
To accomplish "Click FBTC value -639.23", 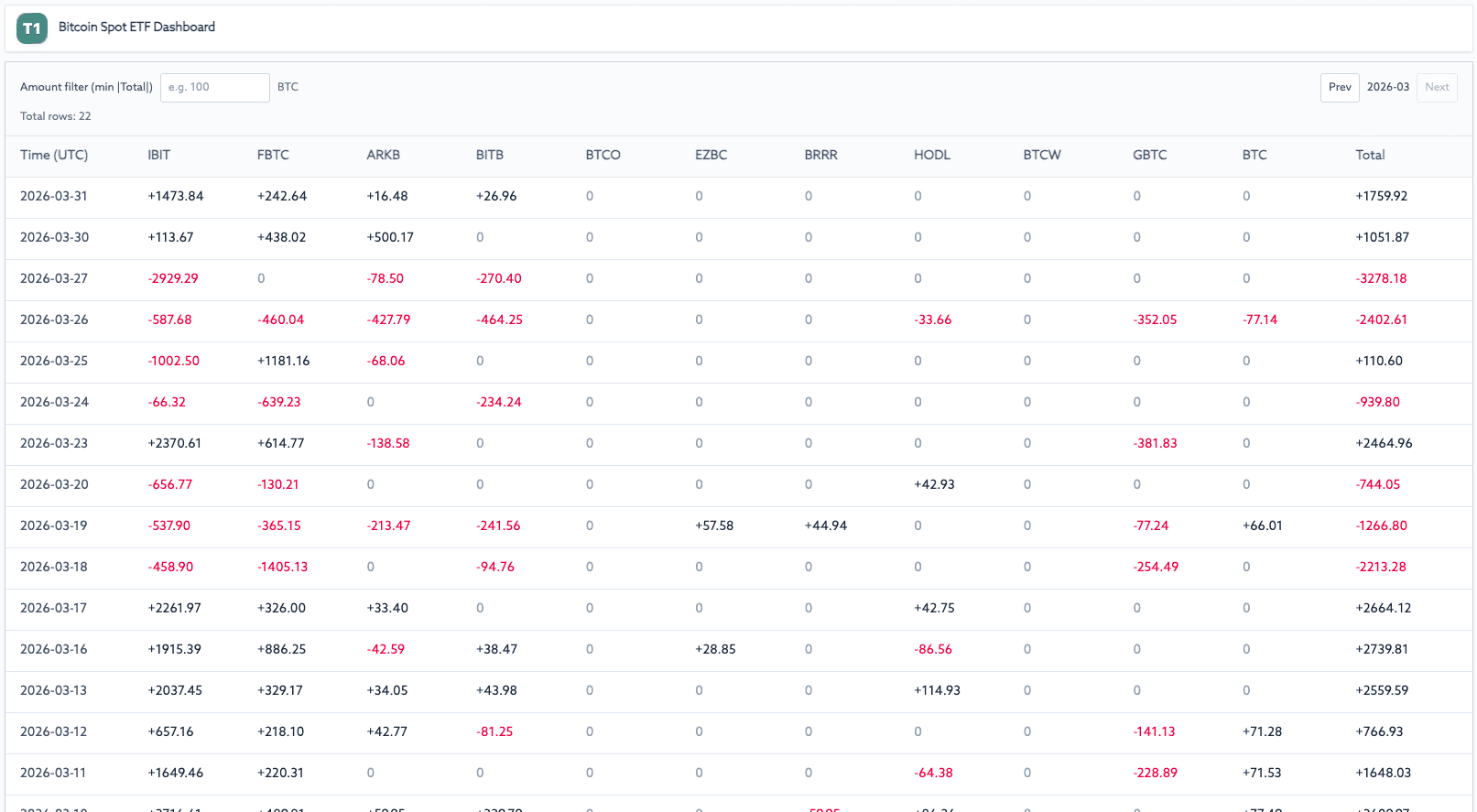I will (279, 403).
